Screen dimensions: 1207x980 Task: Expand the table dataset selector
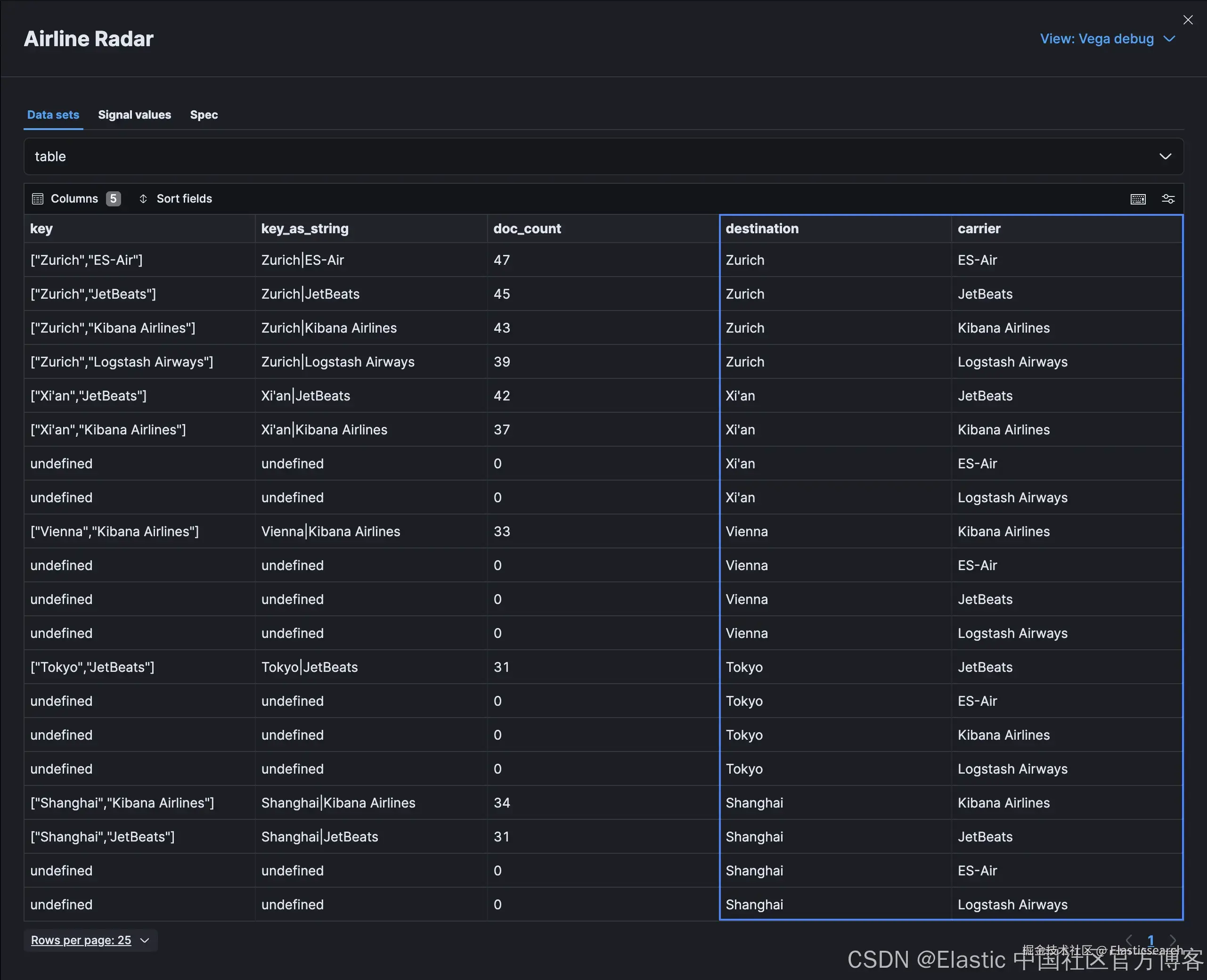(603, 156)
